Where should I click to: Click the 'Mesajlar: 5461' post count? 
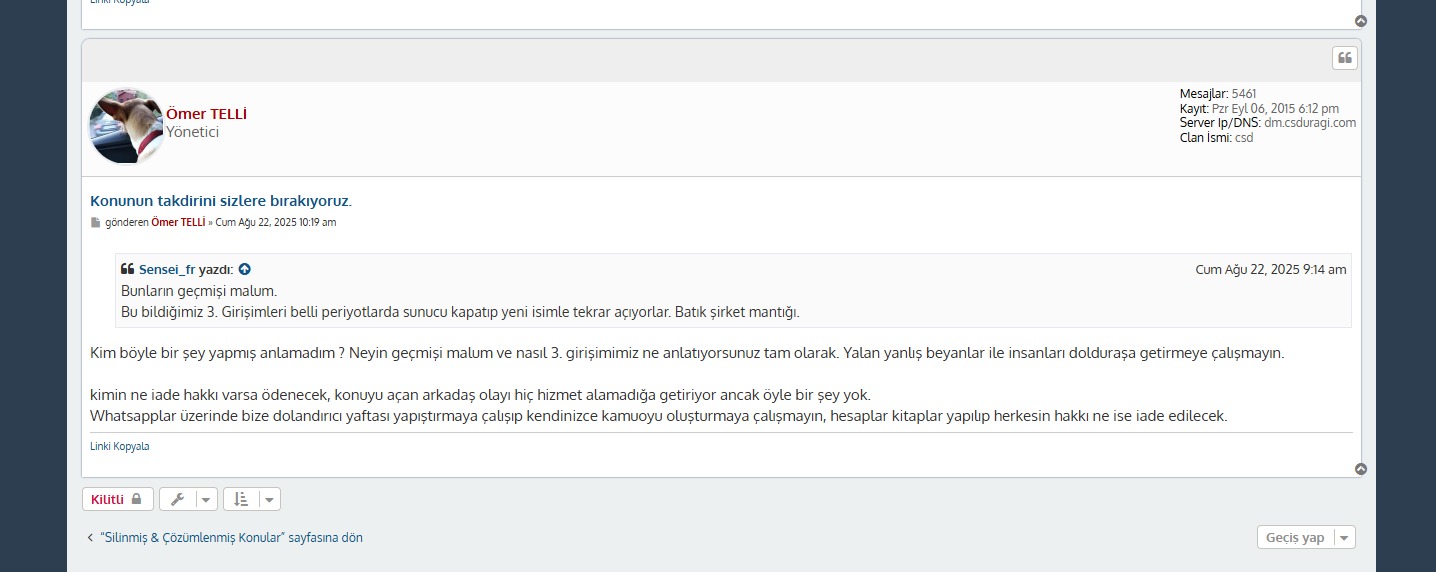click(1218, 94)
